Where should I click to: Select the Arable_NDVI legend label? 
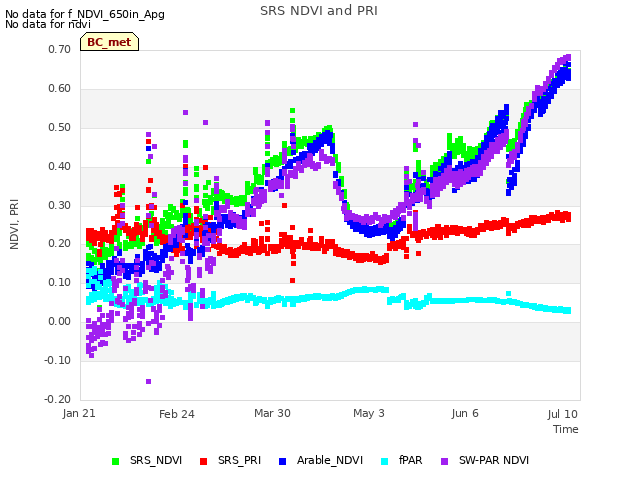tap(330, 460)
